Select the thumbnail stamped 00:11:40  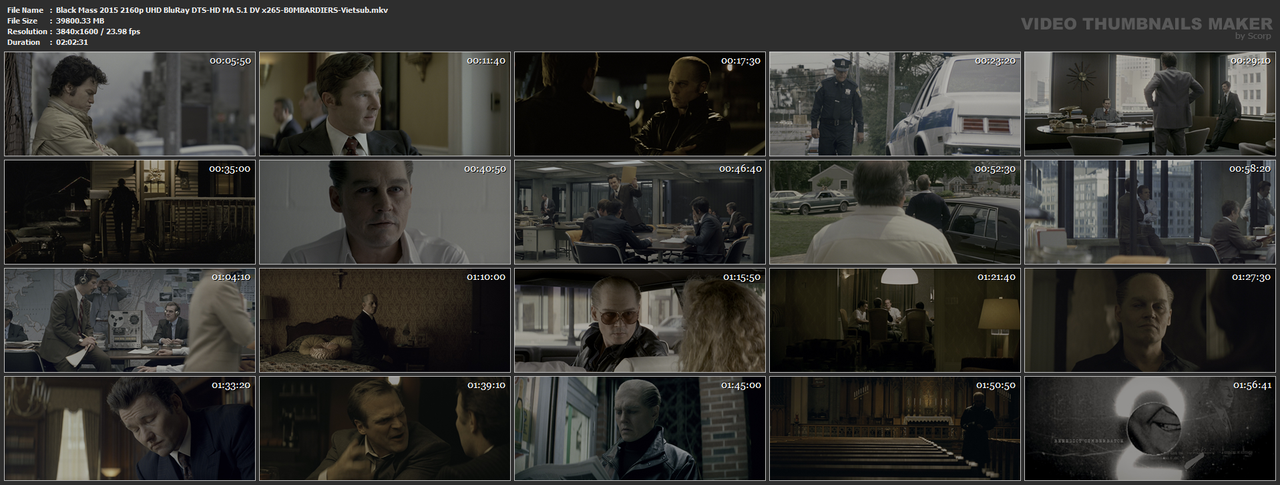(385, 104)
